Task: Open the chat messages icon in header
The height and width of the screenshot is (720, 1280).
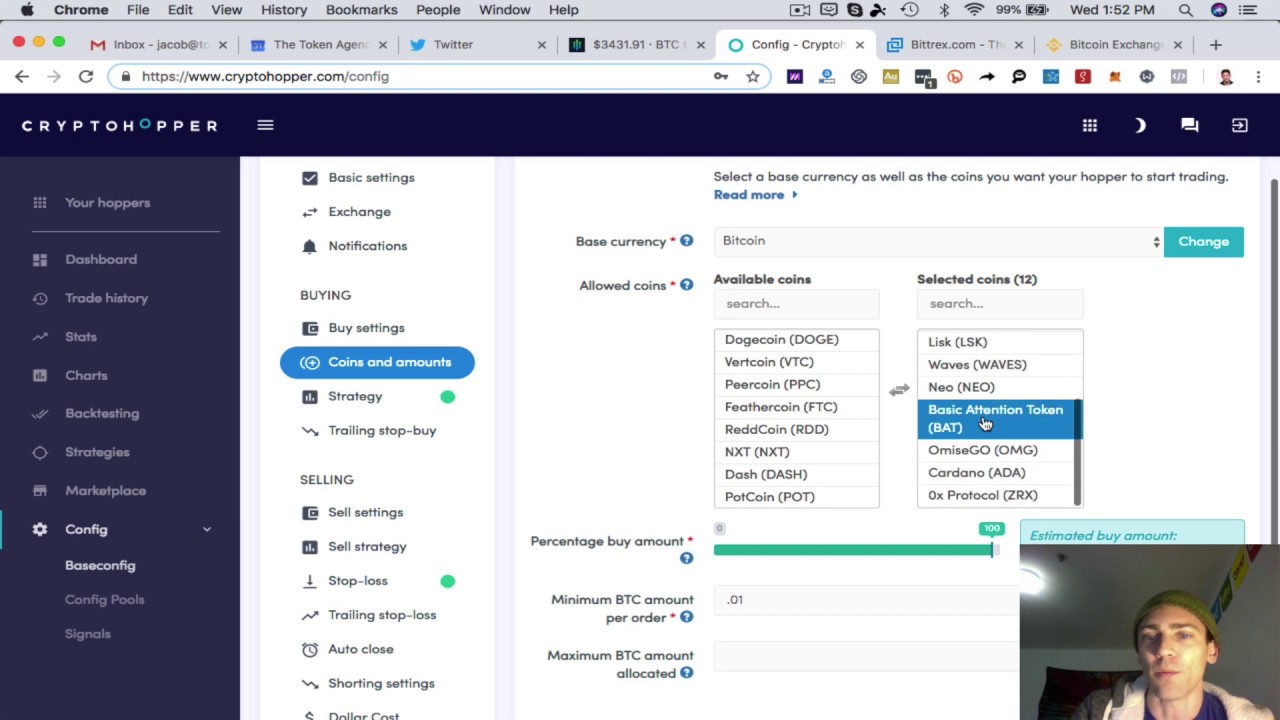Action: (x=1190, y=125)
